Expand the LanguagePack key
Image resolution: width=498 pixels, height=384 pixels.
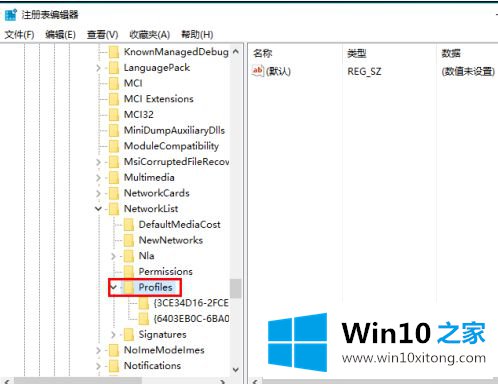tap(98, 68)
